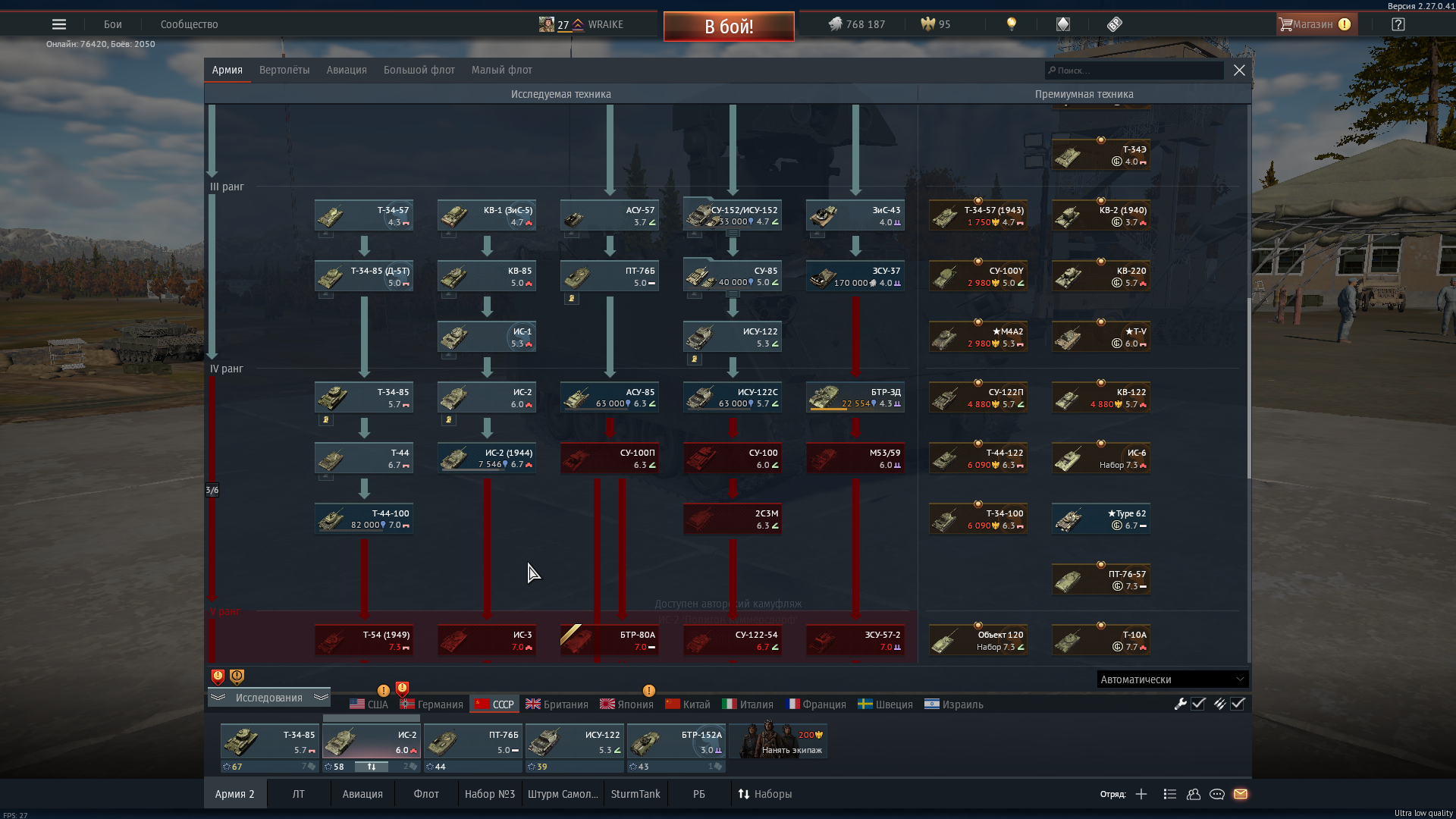Image resolution: width=1456 pixels, height=819 pixels.
Task: Close the research tree window
Action: tap(1239, 71)
